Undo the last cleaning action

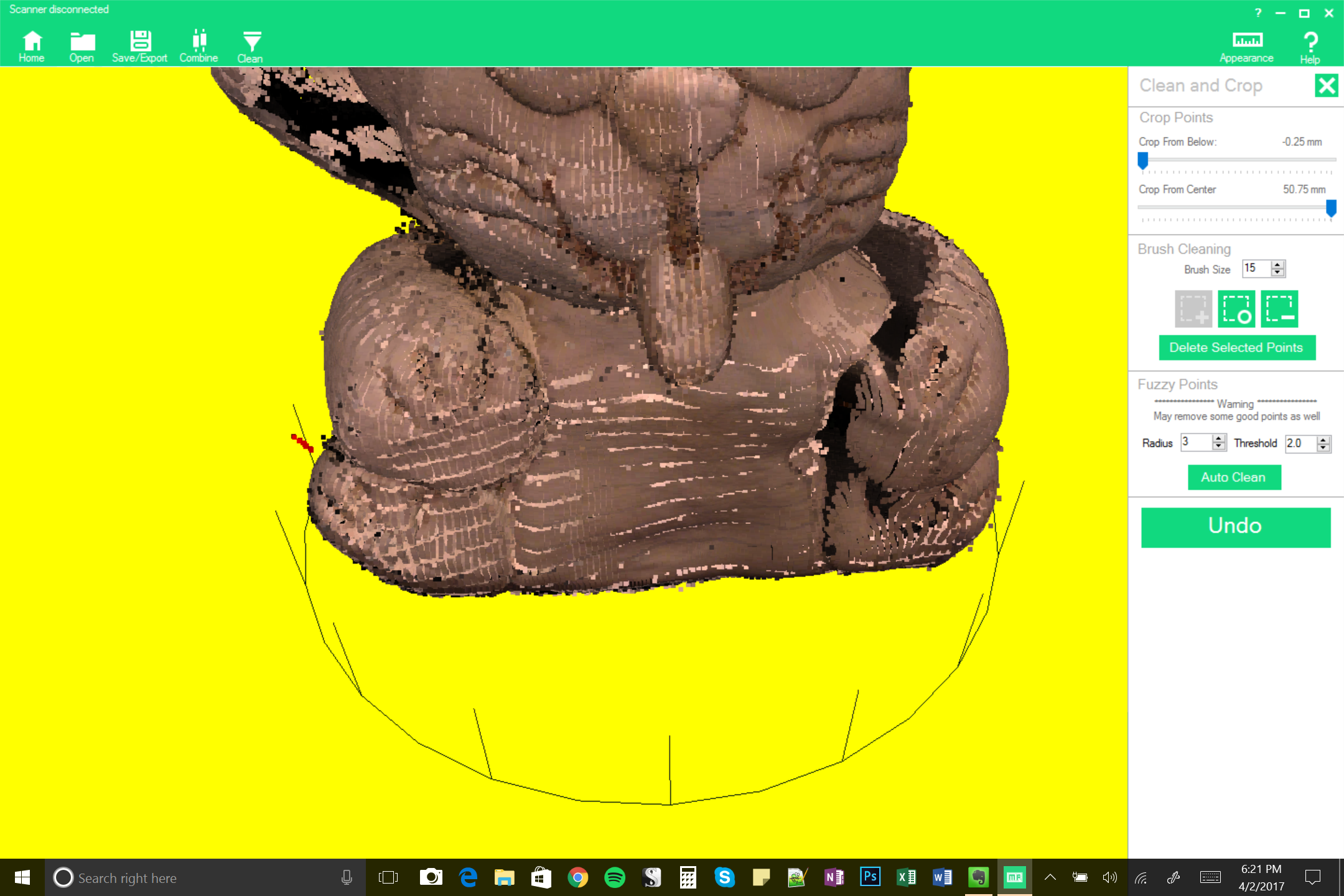1235,526
